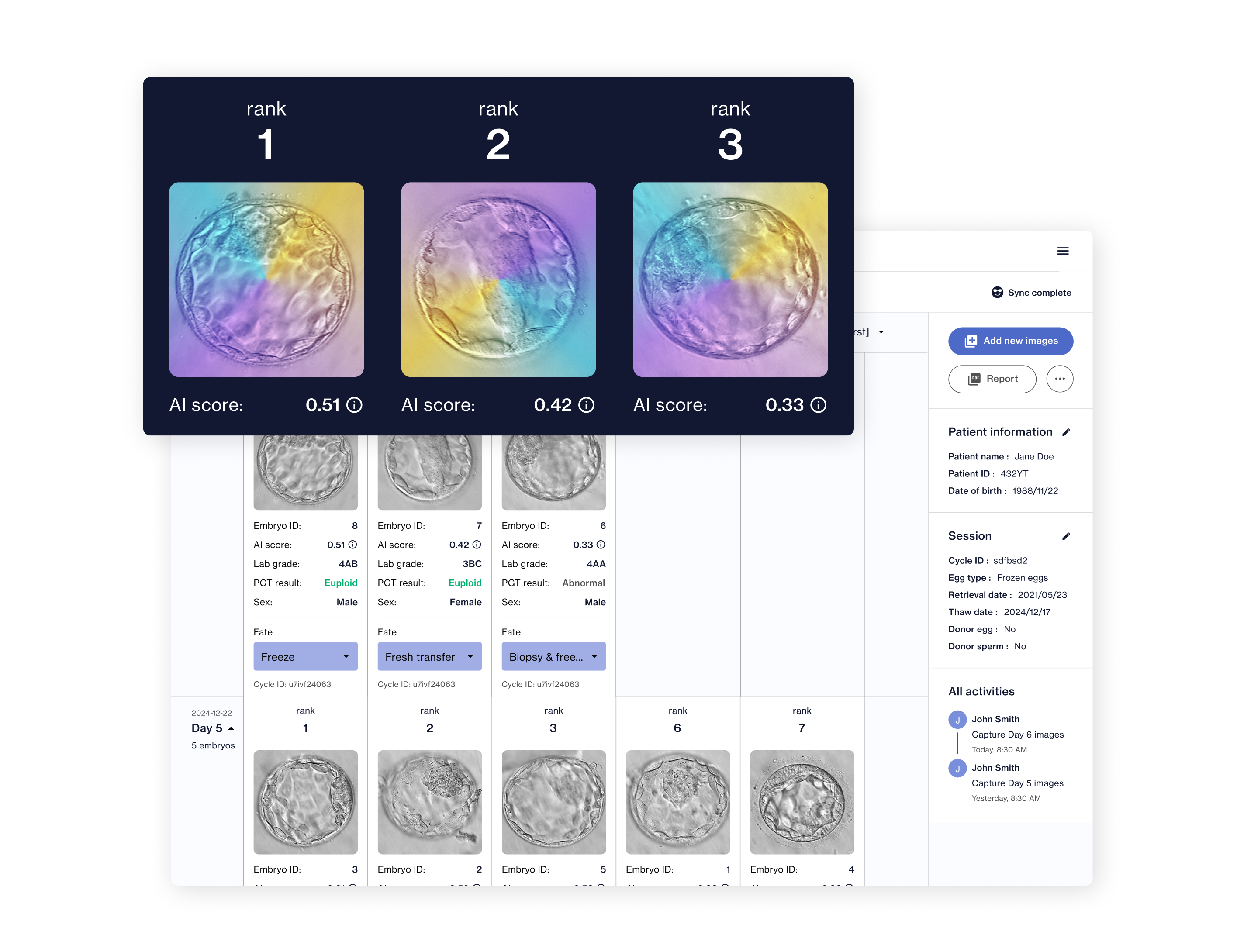The image size is (1237, 952).
Task: Open Day 5 Embryo ID 5 thumbnail
Action: click(x=553, y=802)
